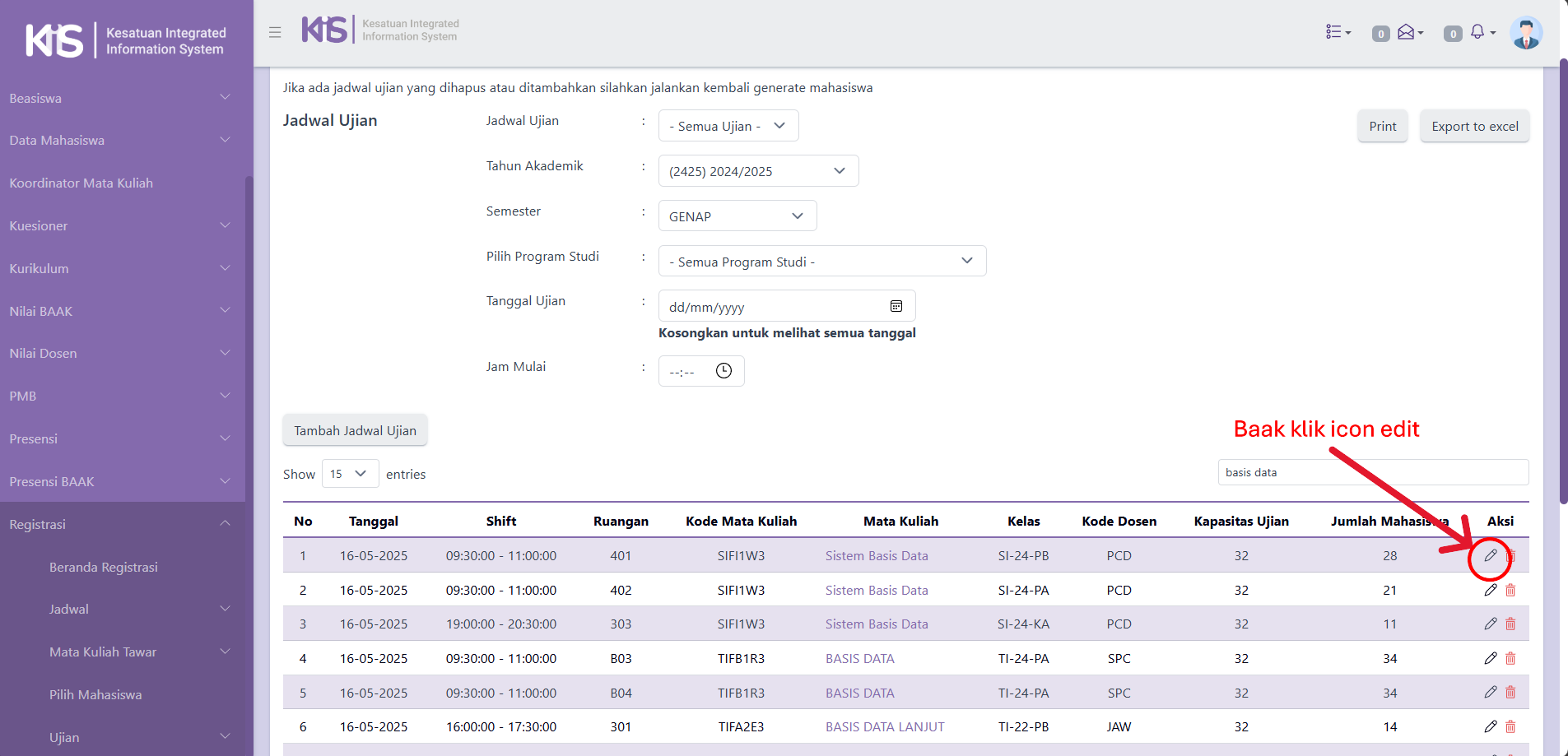
Task: Click the Tambah Jadwal Ujian button
Action: (x=355, y=430)
